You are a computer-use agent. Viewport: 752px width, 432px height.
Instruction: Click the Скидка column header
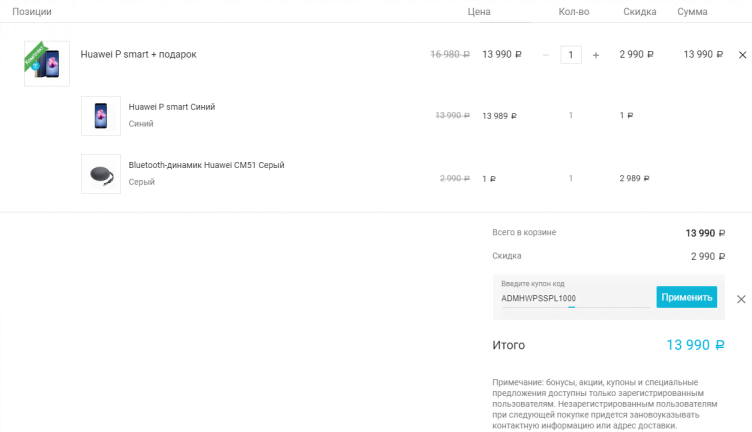pos(639,12)
